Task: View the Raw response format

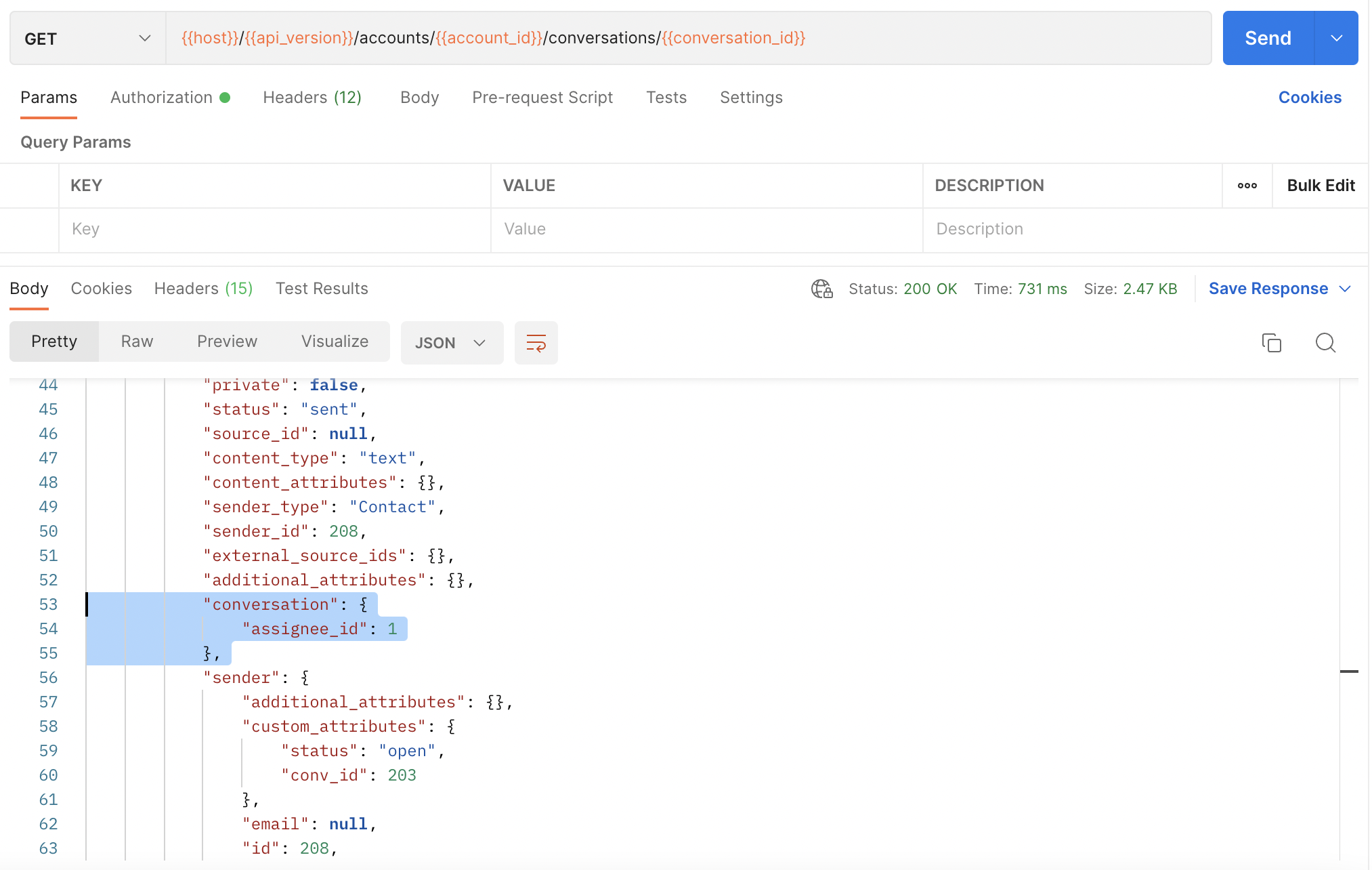Action: (136, 341)
